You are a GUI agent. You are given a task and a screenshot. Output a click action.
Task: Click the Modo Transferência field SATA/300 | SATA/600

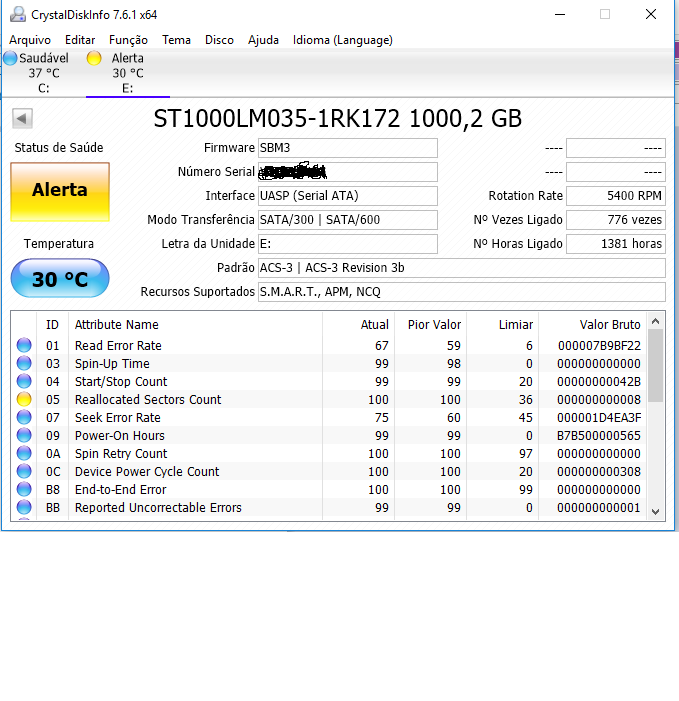[x=348, y=220]
